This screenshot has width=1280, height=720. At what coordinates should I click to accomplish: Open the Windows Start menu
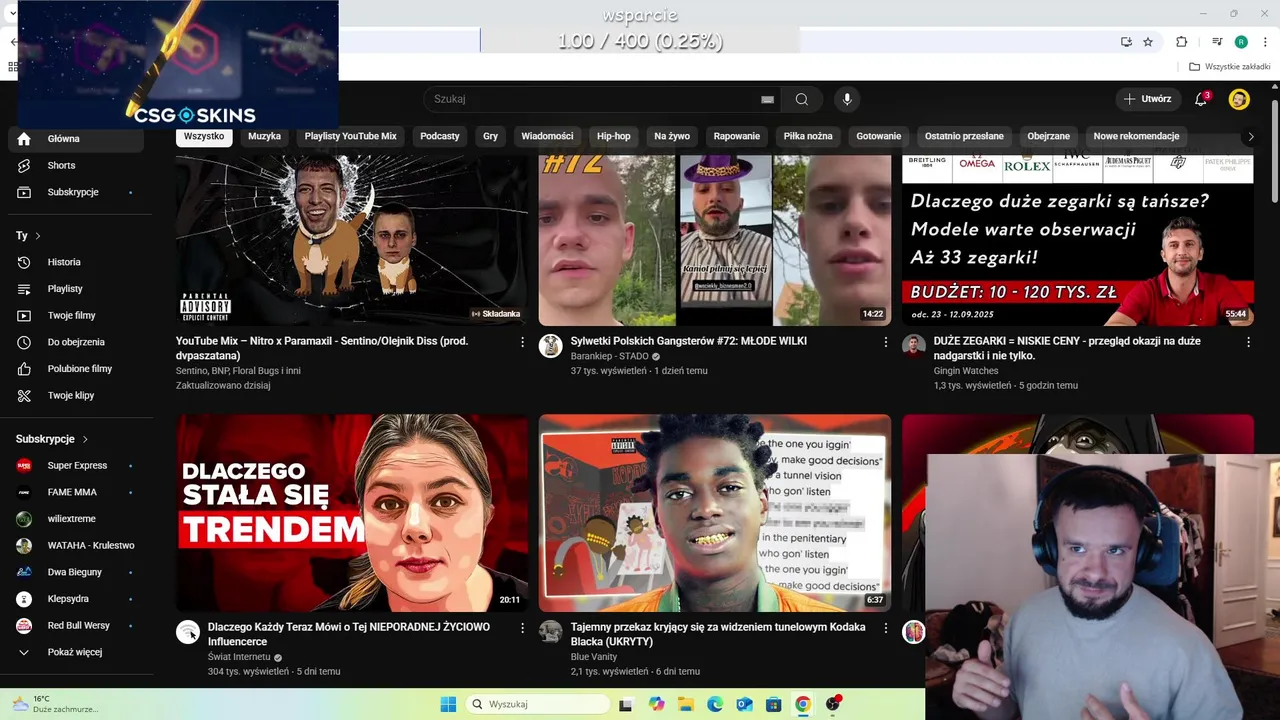(447, 704)
